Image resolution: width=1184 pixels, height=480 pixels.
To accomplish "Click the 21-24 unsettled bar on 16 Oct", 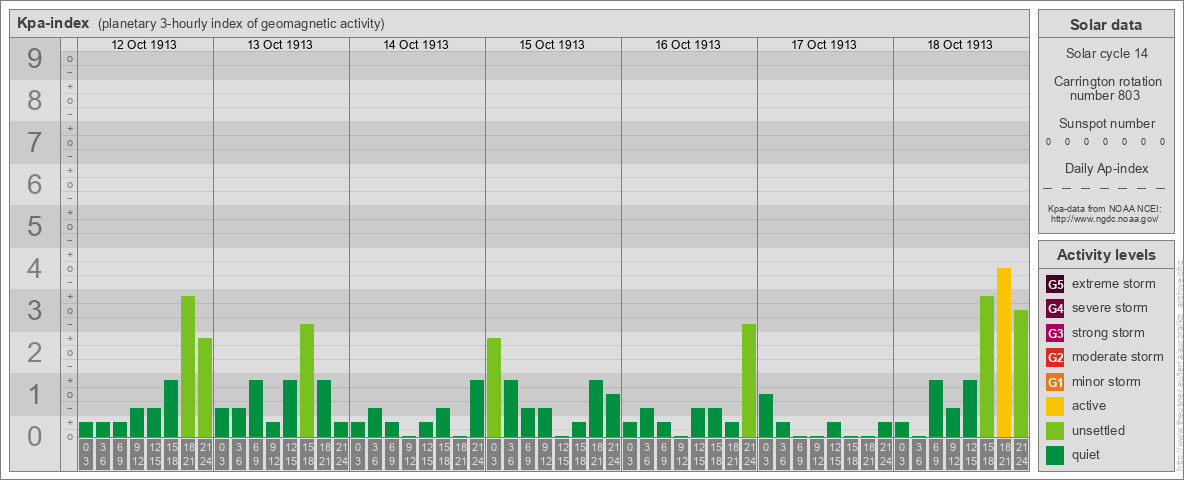I will (x=748, y=380).
